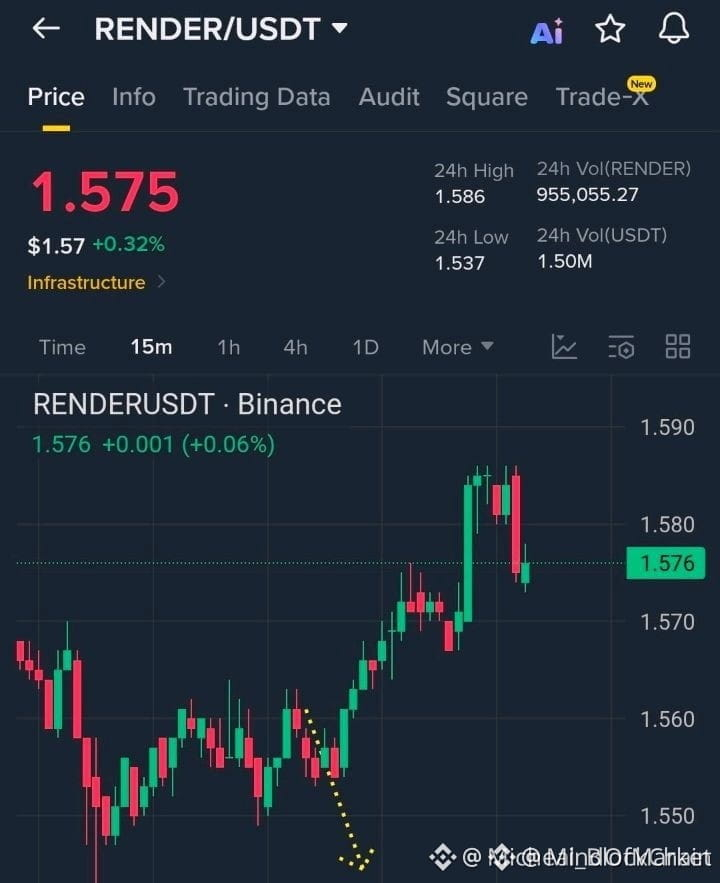Expand the Infrastructure chevron arrow

pyautogui.click(x=162, y=282)
